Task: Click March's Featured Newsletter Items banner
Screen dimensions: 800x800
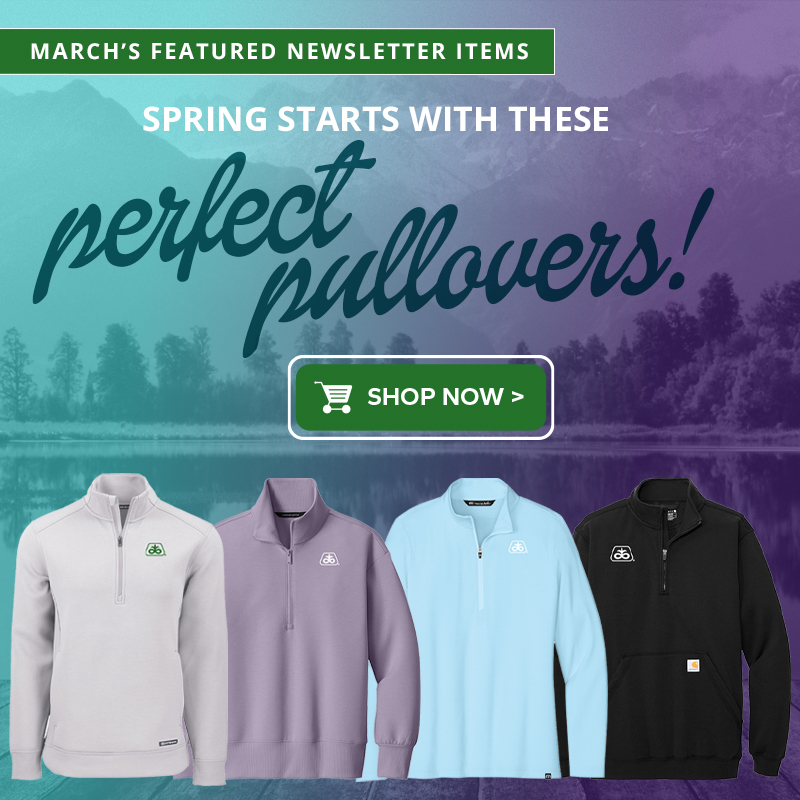Action: (x=277, y=52)
